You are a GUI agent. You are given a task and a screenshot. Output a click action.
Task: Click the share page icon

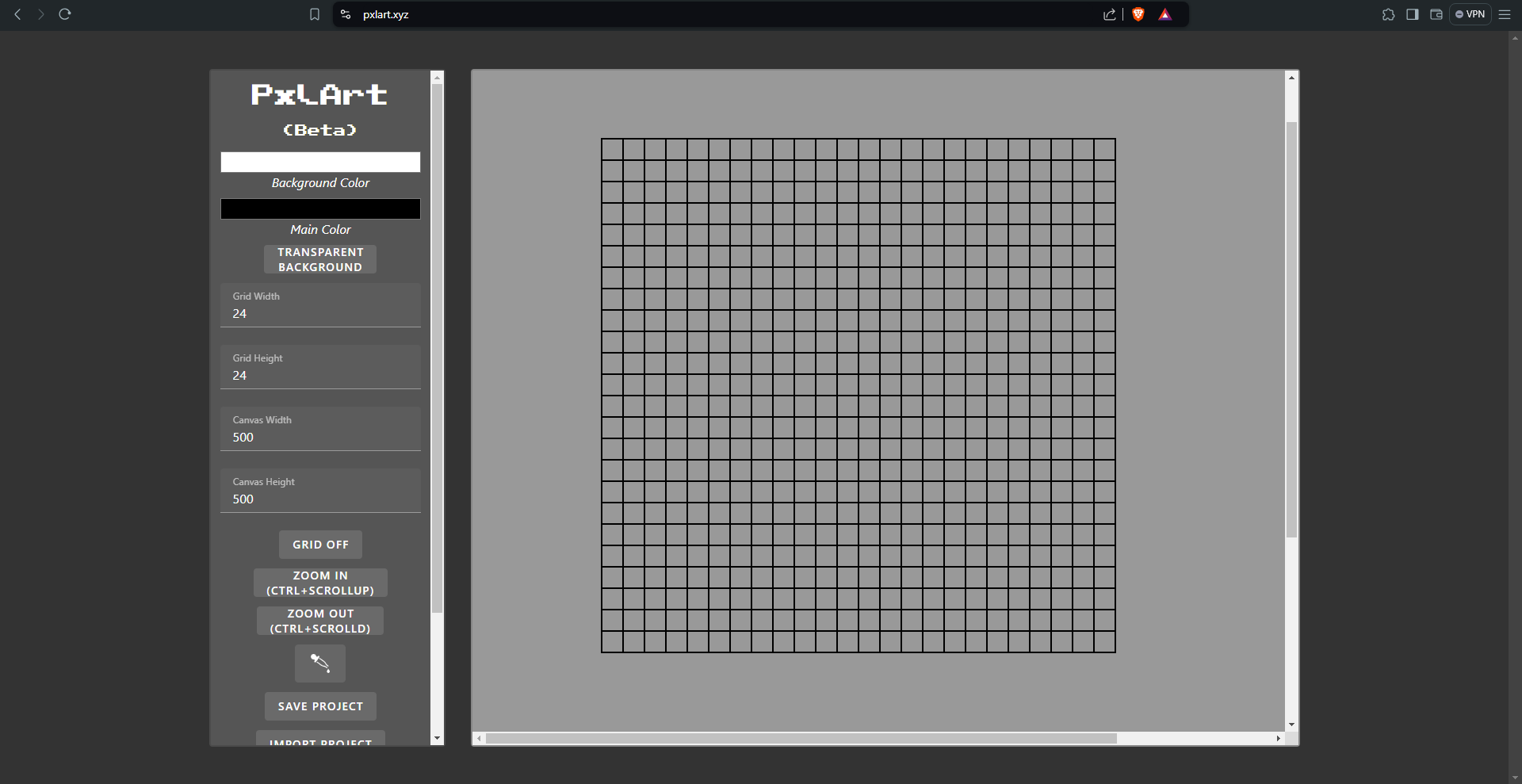(x=1109, y=14)
